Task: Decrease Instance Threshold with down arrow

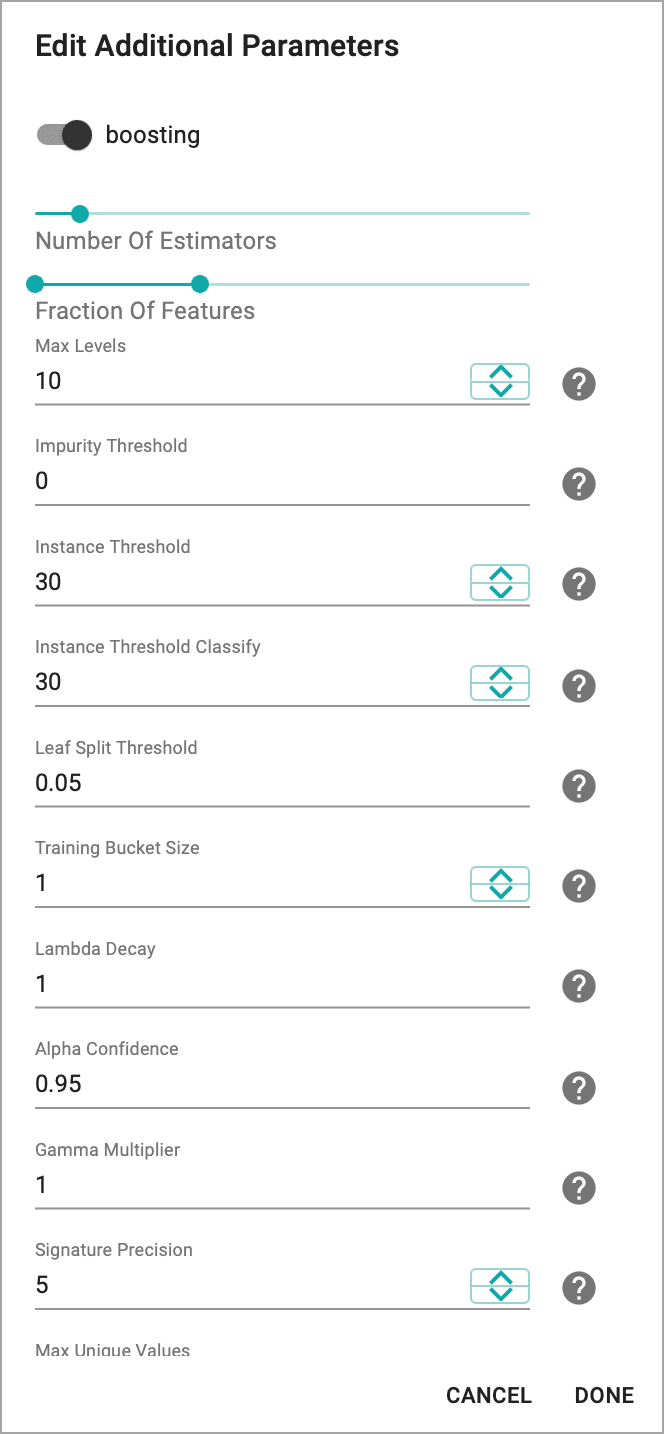Action: (500, 591)
